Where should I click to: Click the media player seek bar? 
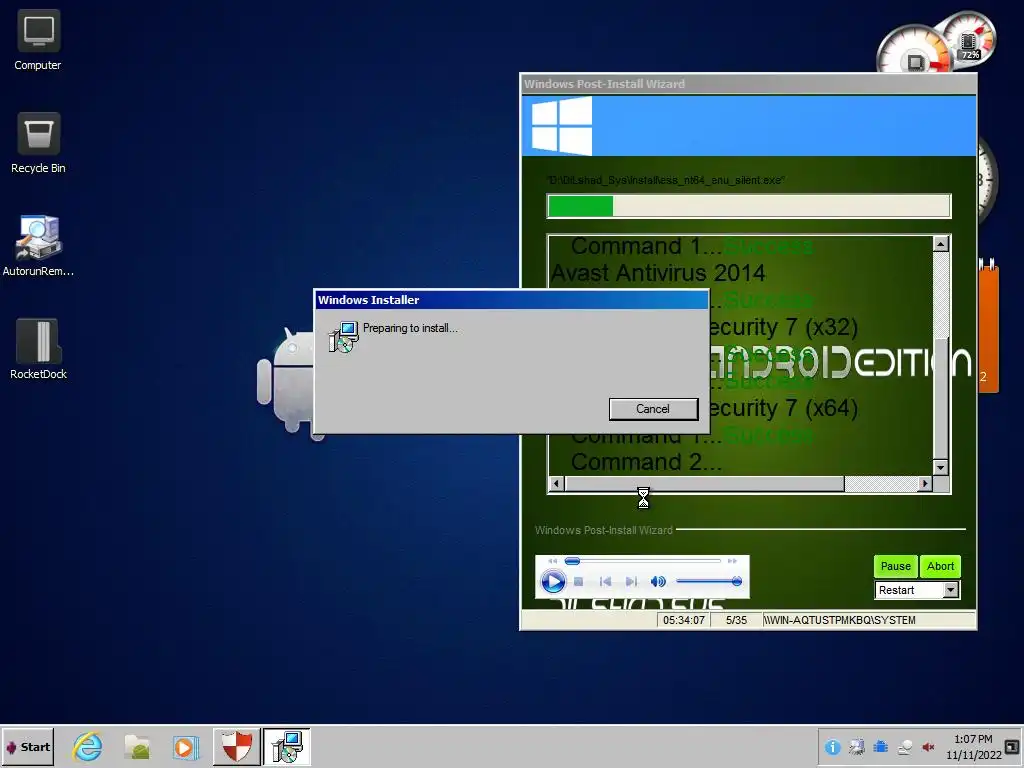point(643,561)
